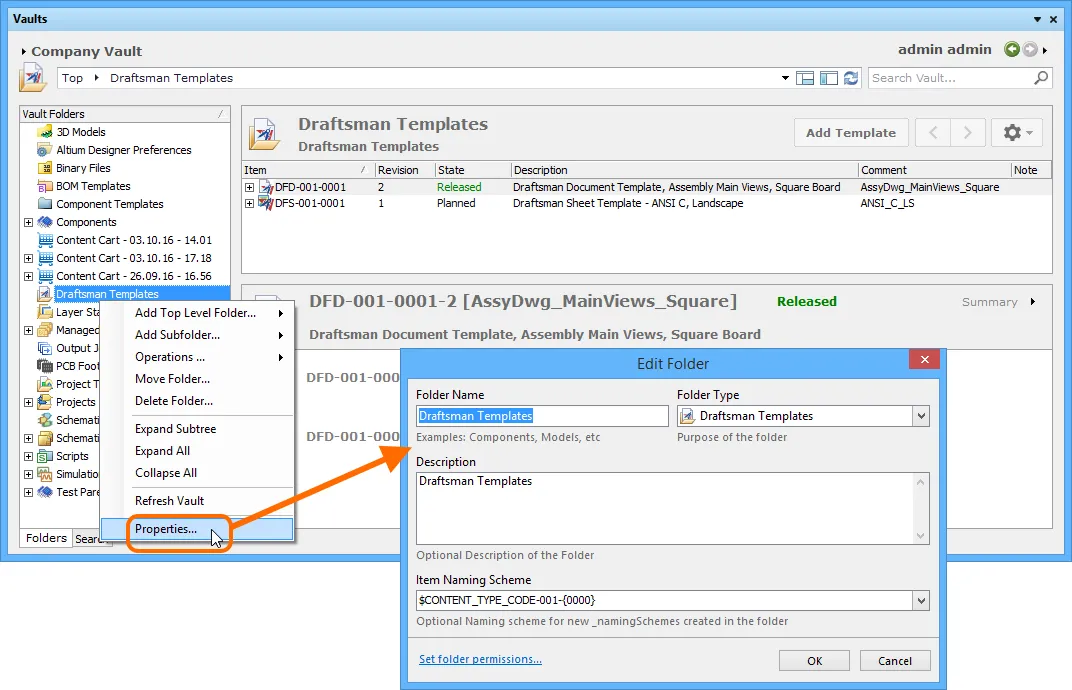Click the PCB Footprints folder icon
This screenshot has height=690, width=1072.
(x=45, y=366)
